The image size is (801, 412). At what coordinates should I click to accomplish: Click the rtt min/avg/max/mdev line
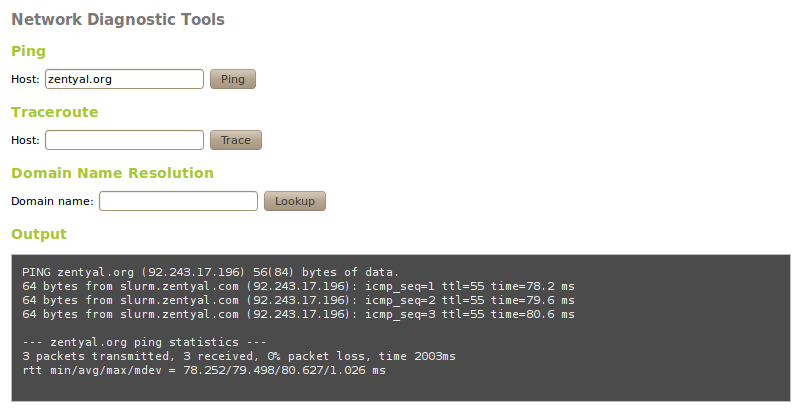pyautogui.click(x=203, y=370)
